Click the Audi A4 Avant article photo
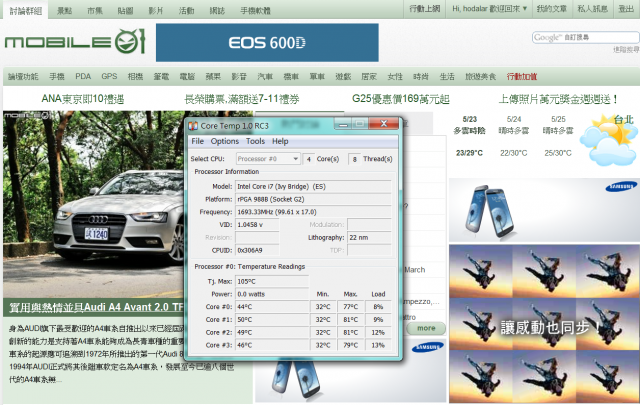Screen dimensions: 640x405 (x=93, y=204)
